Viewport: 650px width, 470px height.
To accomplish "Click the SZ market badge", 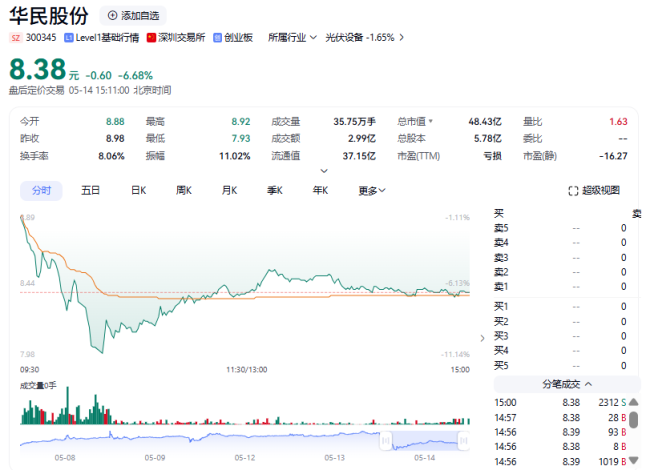I will [16, 37].
